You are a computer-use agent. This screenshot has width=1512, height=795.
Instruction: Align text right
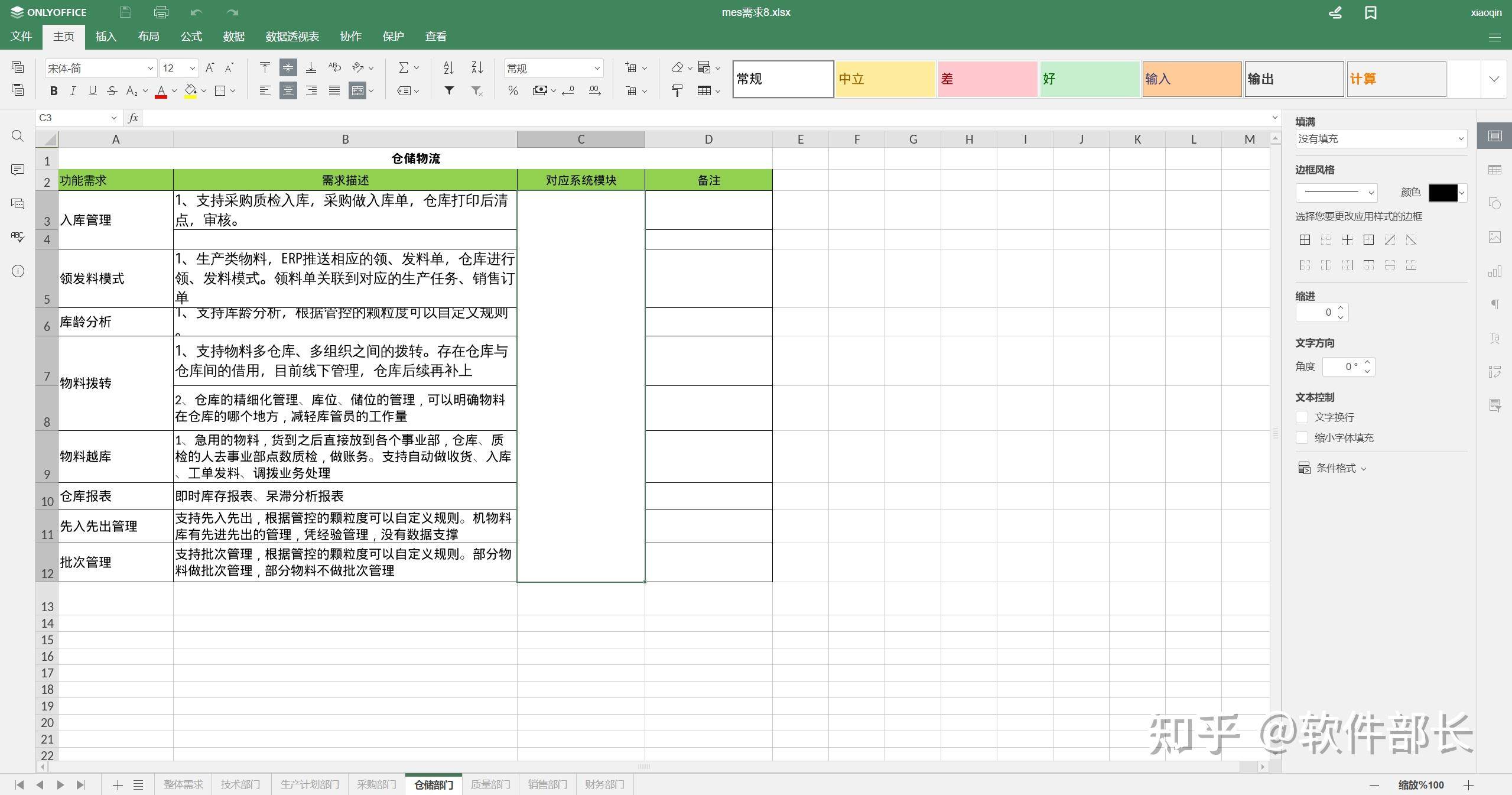311,90
